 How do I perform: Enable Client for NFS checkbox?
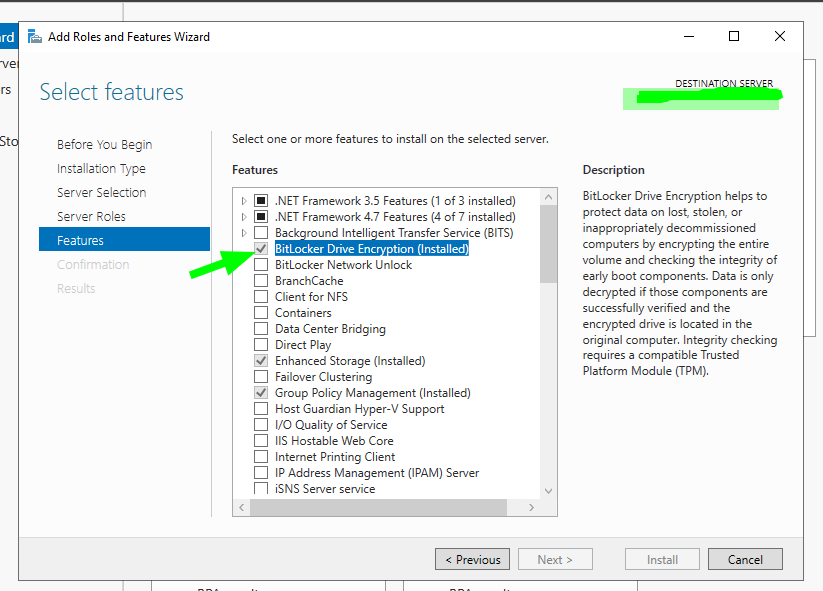pyautogui.click(x=261, y=297)
